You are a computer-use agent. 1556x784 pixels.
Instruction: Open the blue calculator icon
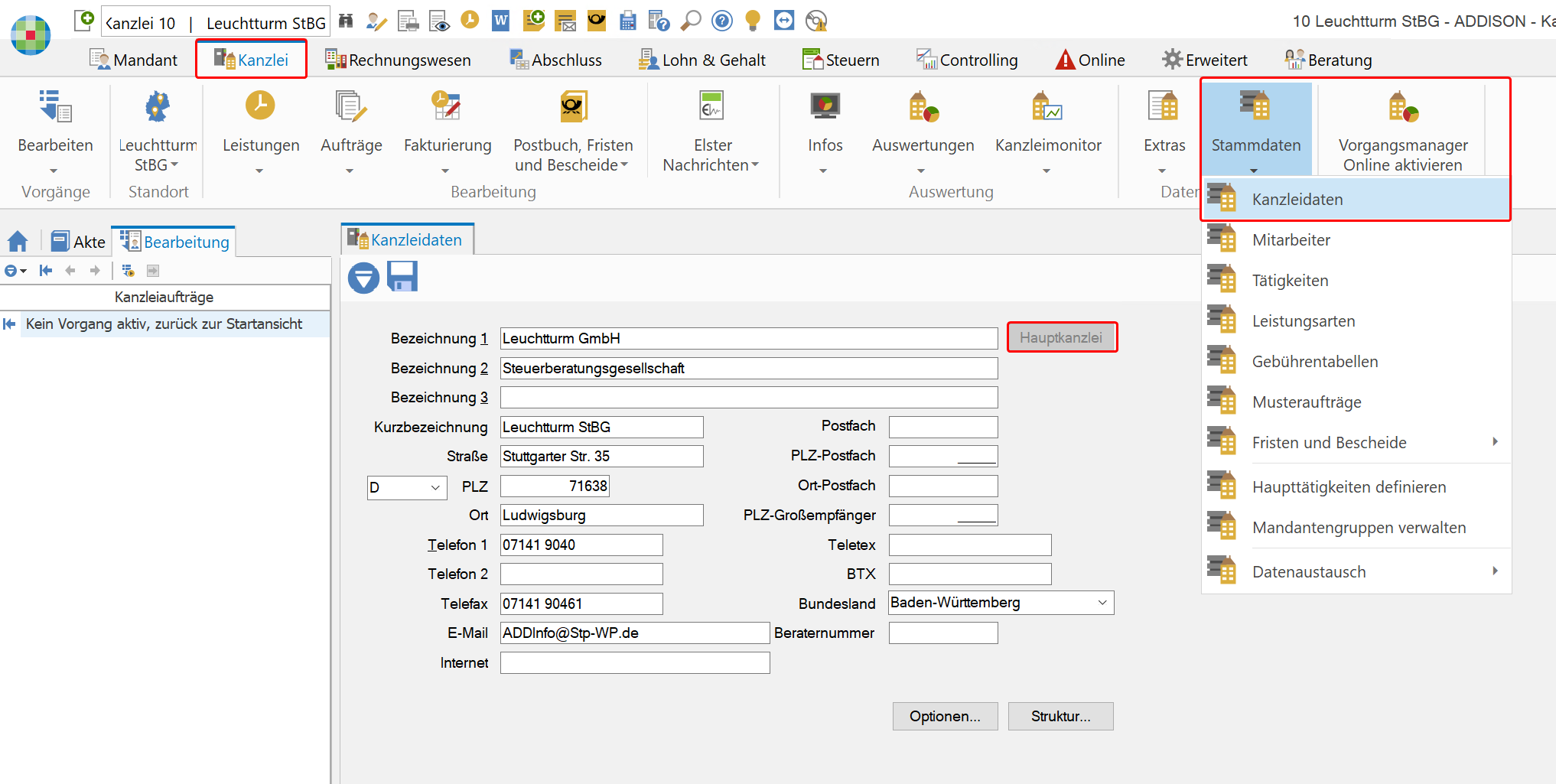click(628, 21)
